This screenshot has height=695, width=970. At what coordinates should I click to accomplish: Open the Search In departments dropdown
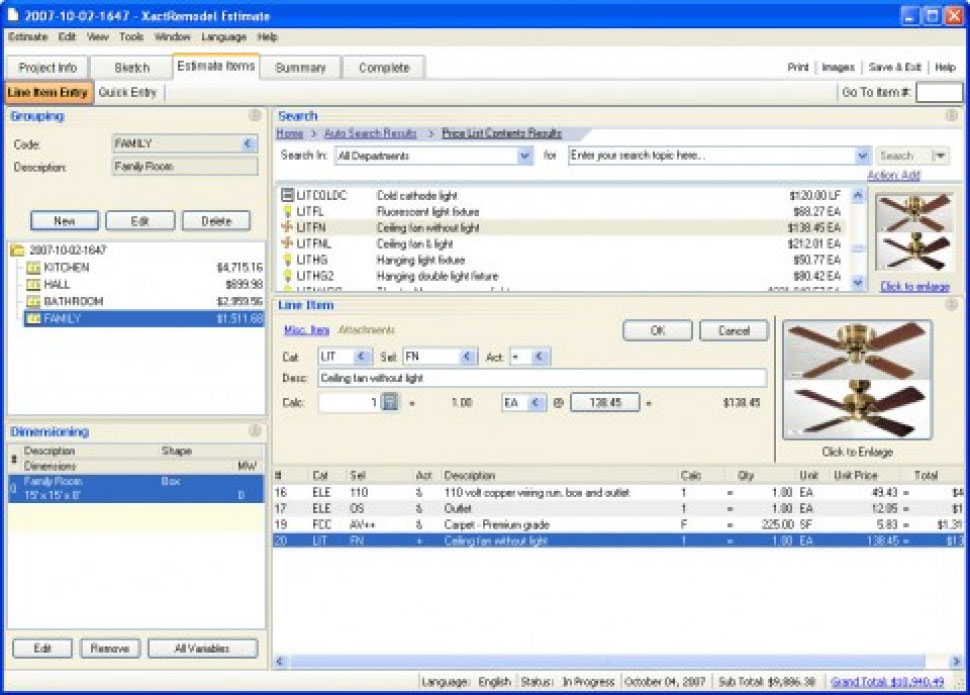(x=525, y=155)
